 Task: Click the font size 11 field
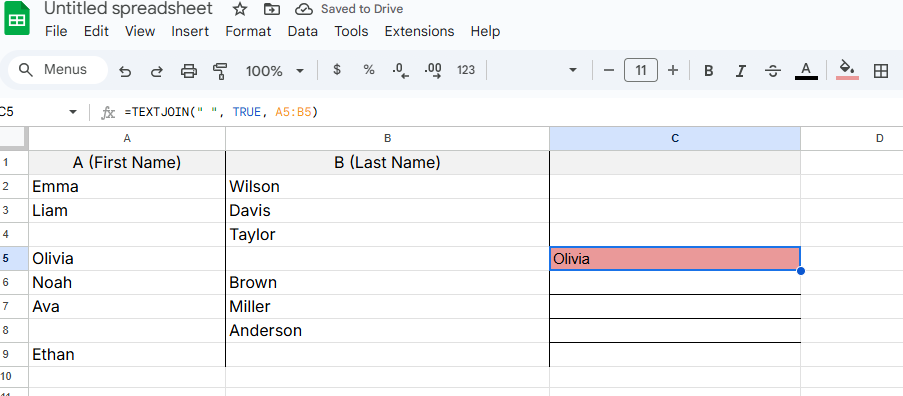tap(640, 70)
